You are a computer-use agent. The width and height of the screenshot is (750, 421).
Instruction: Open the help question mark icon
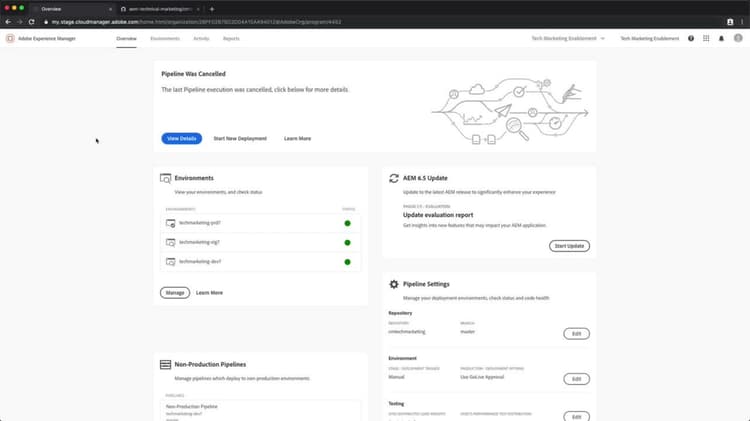tap(691, 38)
